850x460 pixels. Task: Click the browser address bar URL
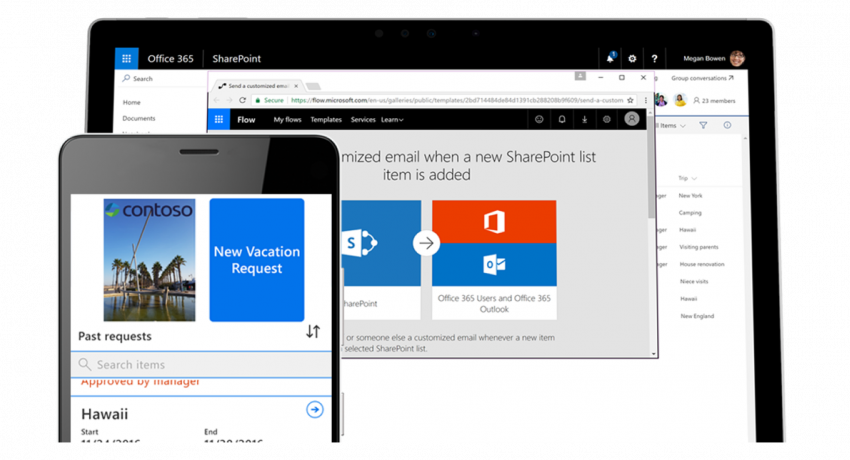(x=457, y=100)
